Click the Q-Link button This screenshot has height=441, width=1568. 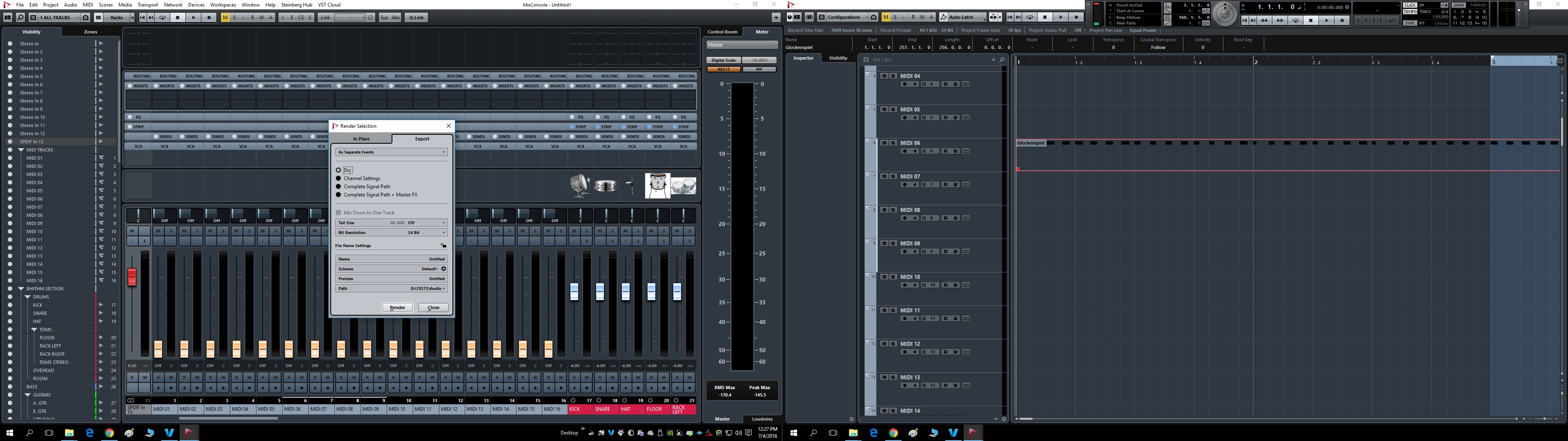(x=416, y=18)
